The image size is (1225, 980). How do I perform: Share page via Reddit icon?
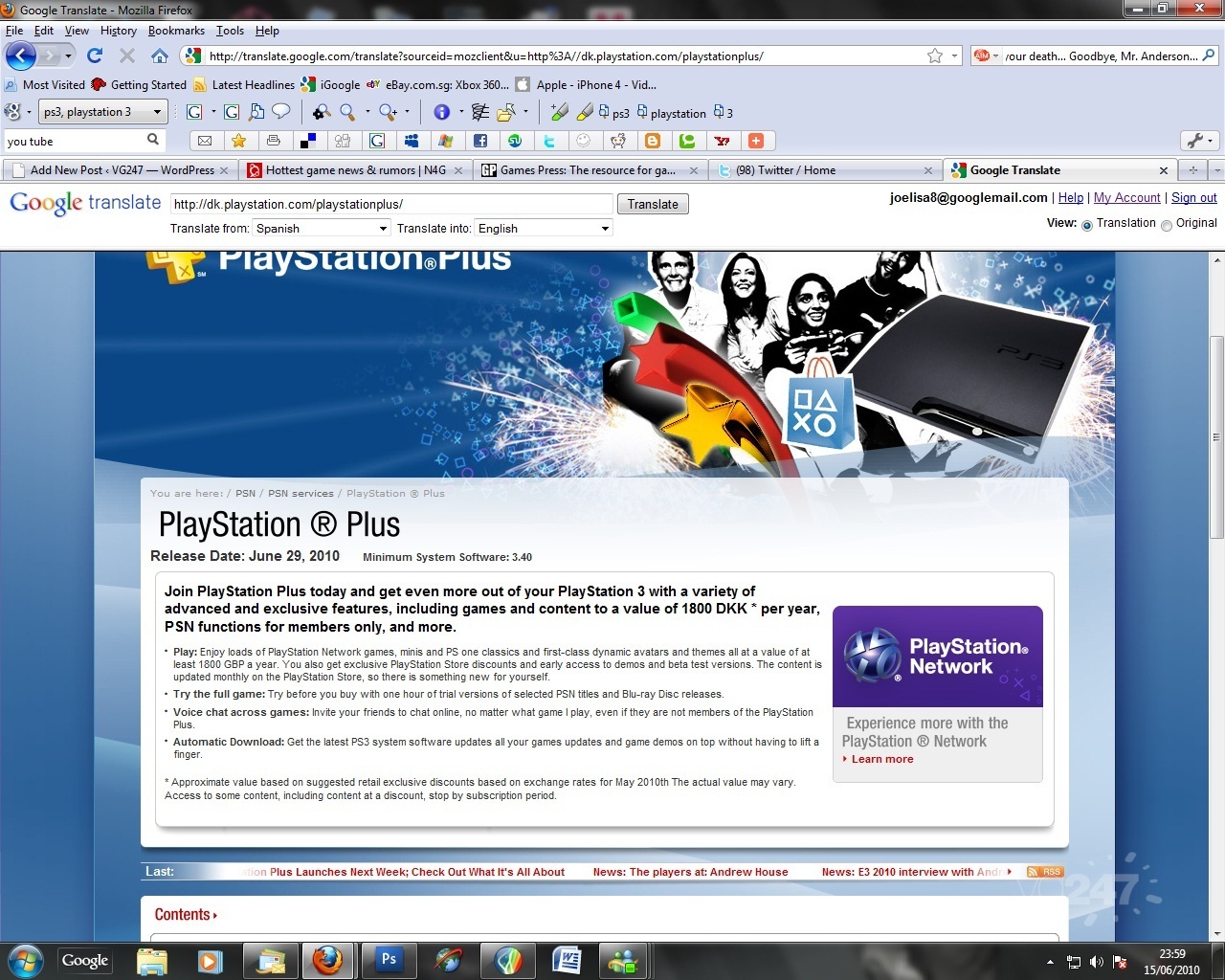[618, 141]
